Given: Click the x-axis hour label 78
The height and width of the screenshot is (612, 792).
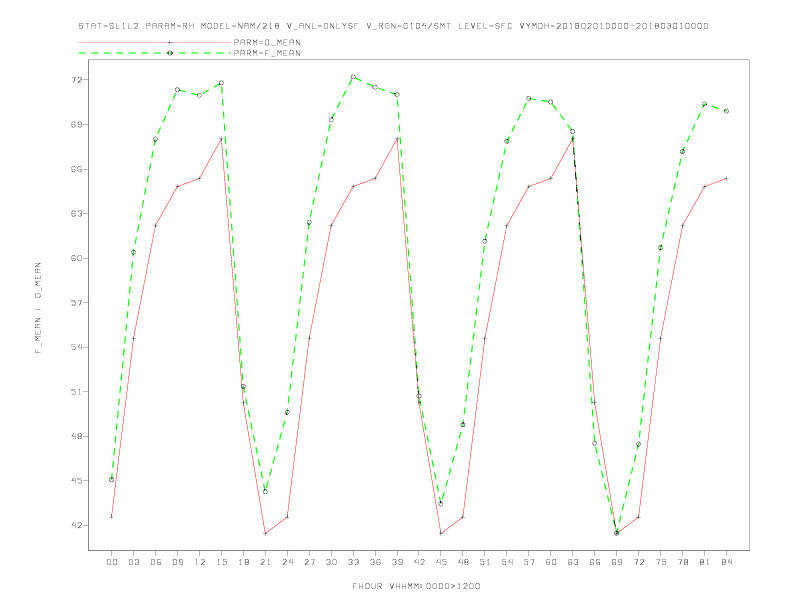Looking at the screenshot, I should coord(682,562).
